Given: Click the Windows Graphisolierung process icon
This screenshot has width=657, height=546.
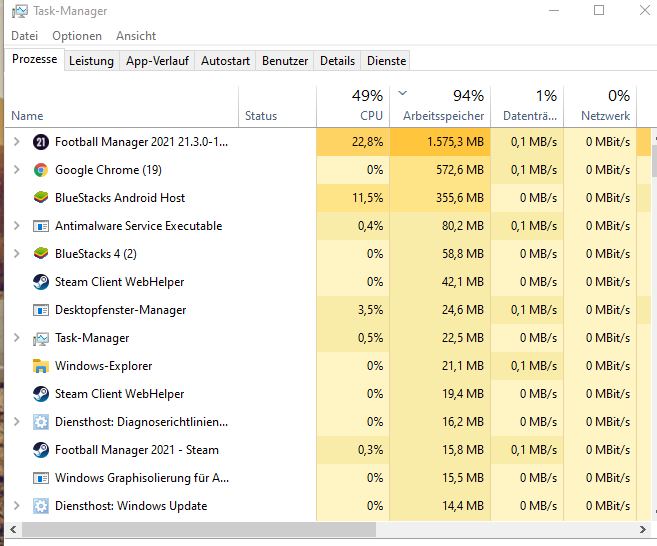Looking at the screenshot, I should tap(41, 478).
